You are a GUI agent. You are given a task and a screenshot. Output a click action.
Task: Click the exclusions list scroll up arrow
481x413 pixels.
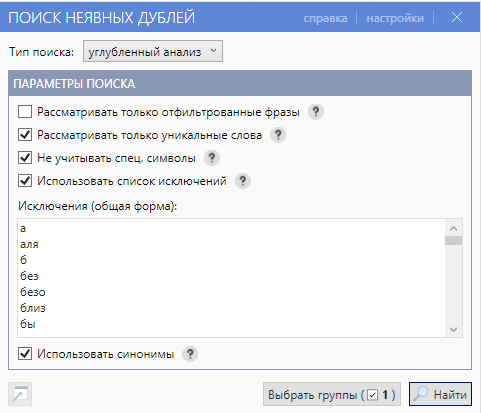(453, 228)
